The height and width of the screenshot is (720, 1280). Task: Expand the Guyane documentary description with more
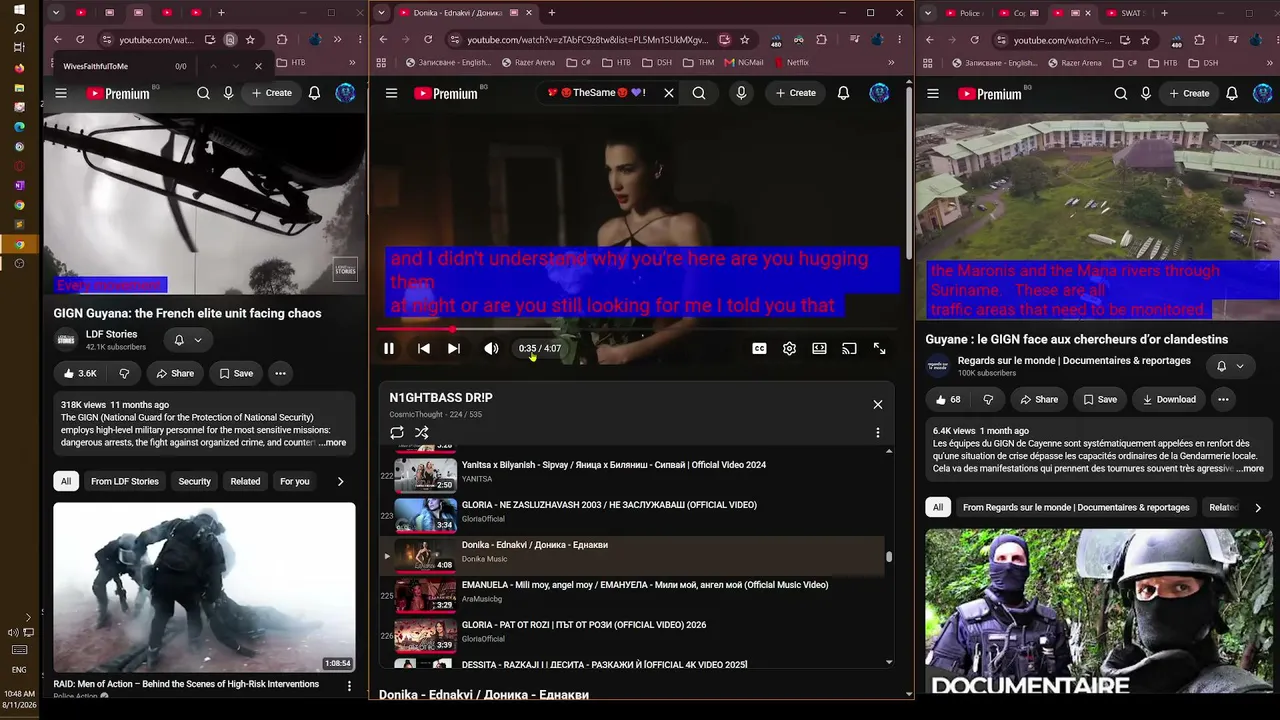pyautogui.click(x=1251, y=469)
